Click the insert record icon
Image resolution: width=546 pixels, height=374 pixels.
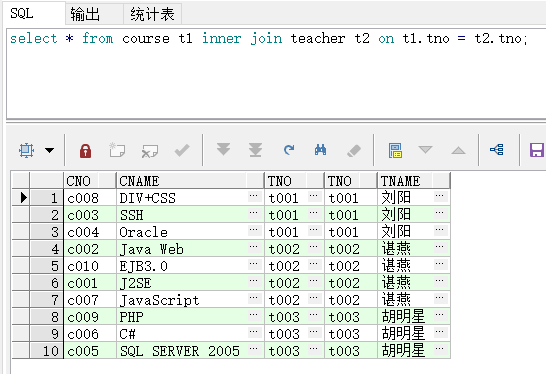(x=117, y=150)
